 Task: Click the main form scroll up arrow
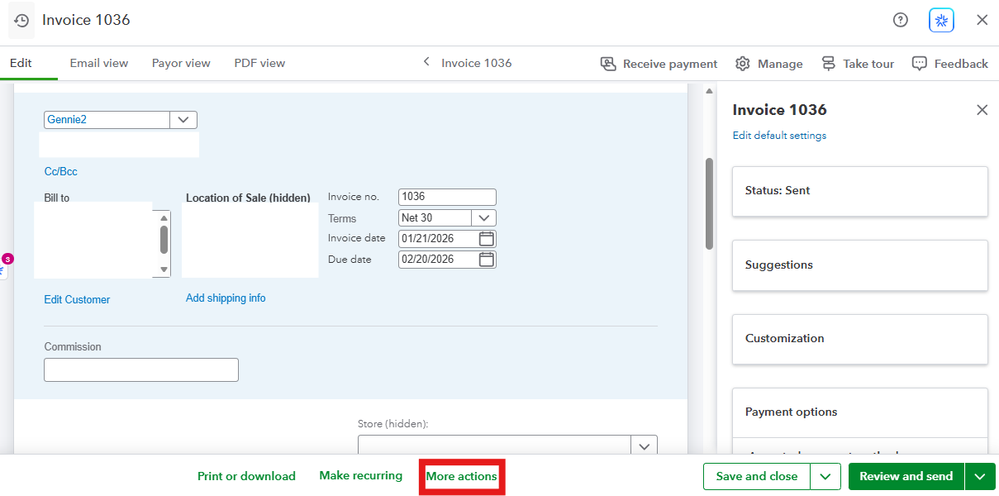pyautogui.click(x=709, y=91)
